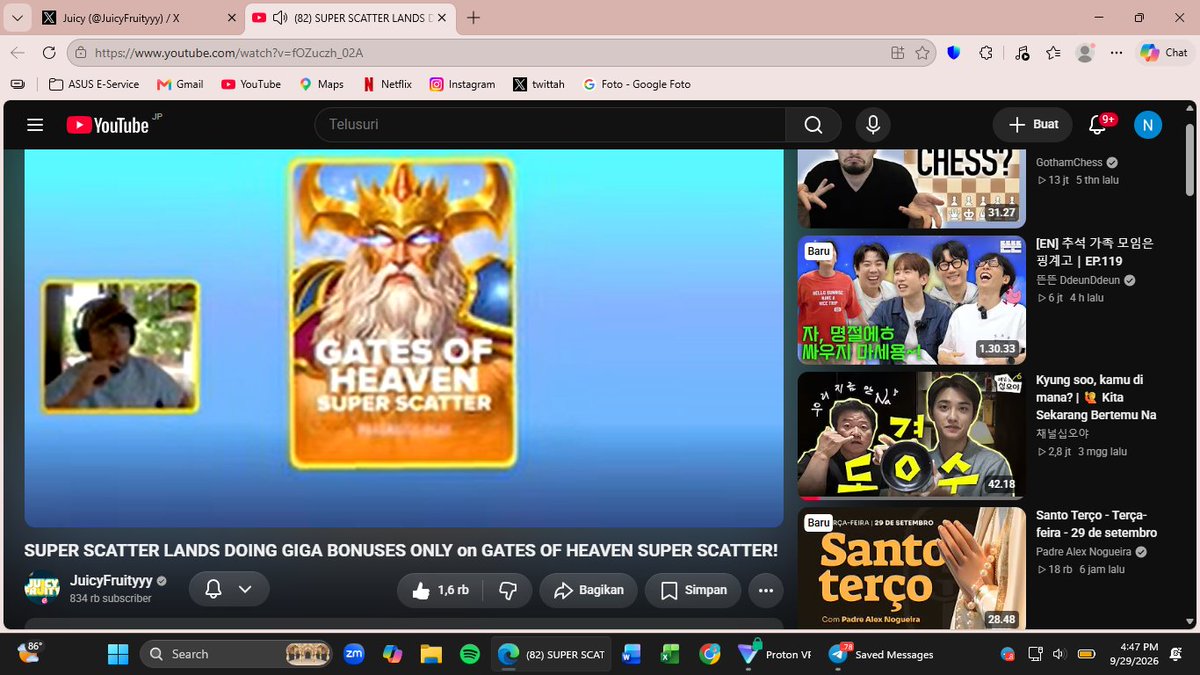
Task: Open the Santo Terço video thumbnail
Action: (x=911, y=568)
